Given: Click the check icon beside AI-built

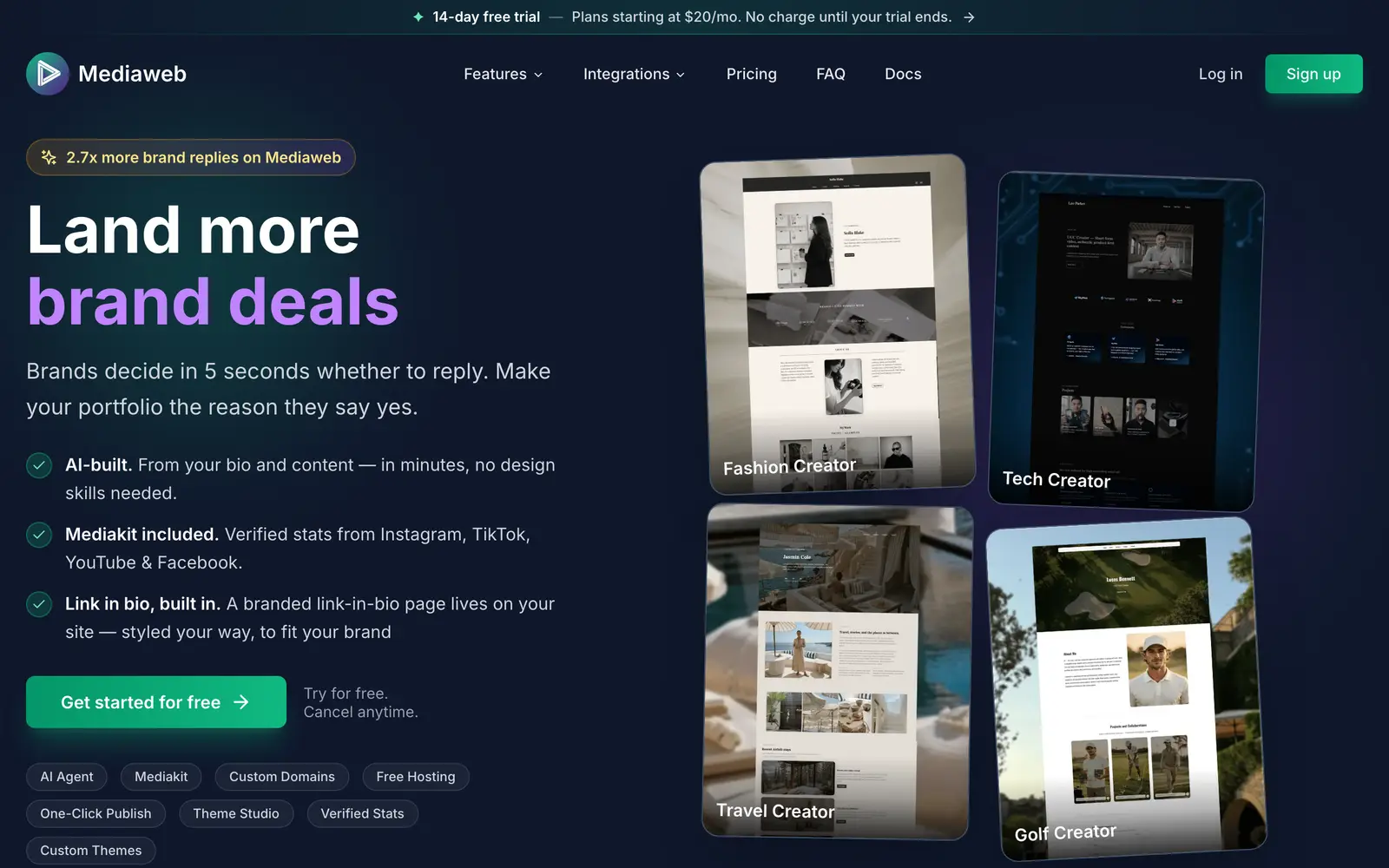Looking at the screenshot, I should click(39, 465).
